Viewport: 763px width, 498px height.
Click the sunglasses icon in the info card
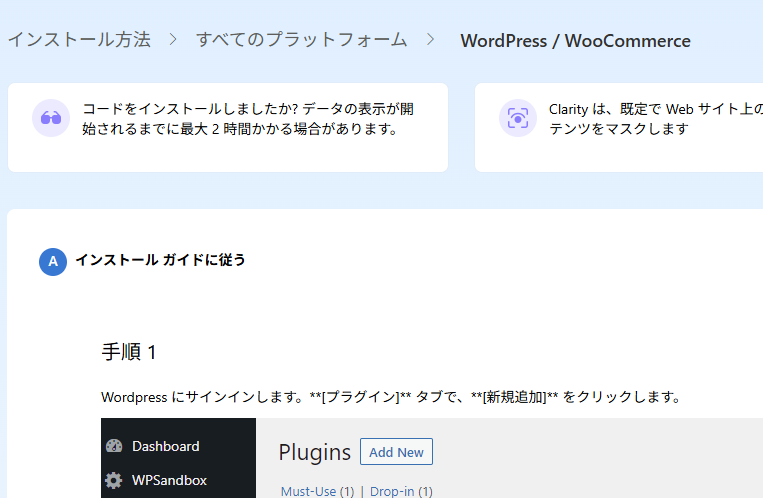click(51, 118)
